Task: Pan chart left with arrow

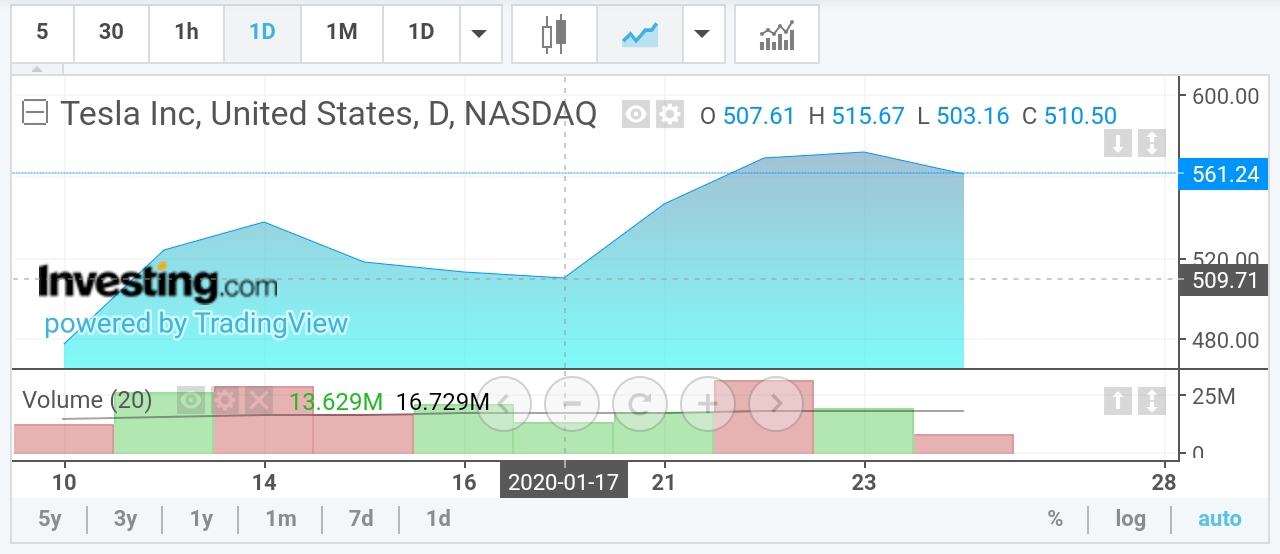Action: (x=503, y=404)
